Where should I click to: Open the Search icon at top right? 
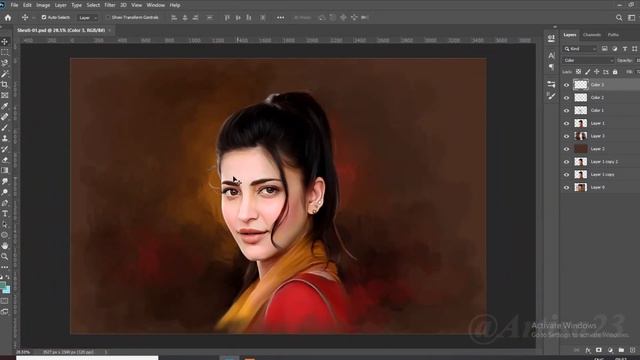(619, 18)
